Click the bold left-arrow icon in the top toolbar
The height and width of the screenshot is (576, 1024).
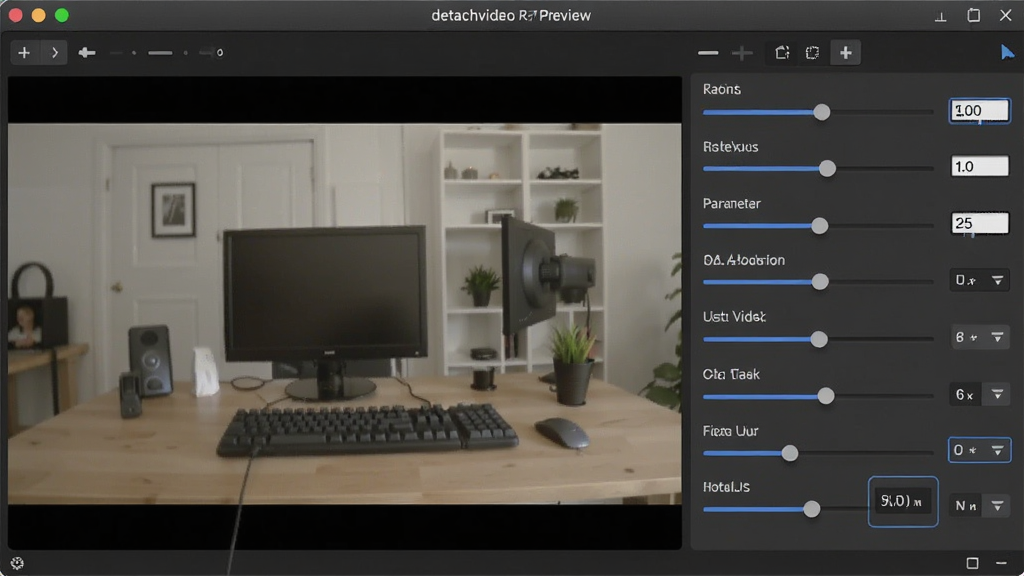tap(87, 52)
